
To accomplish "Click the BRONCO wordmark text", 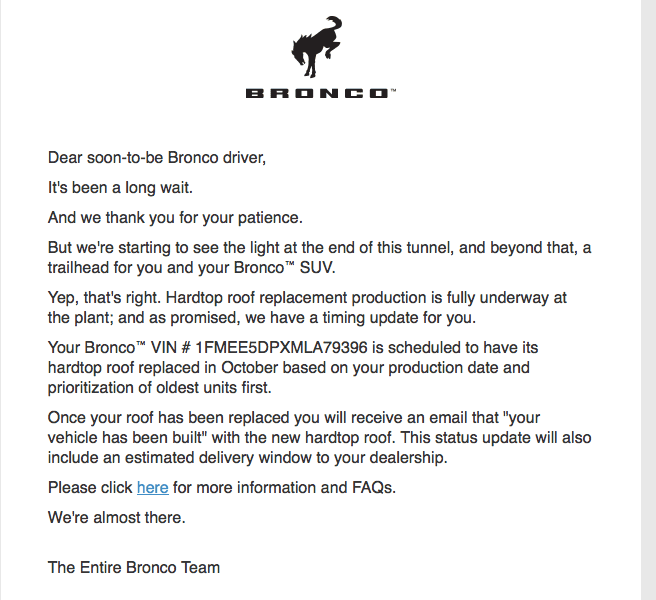I will click(318, 93).
